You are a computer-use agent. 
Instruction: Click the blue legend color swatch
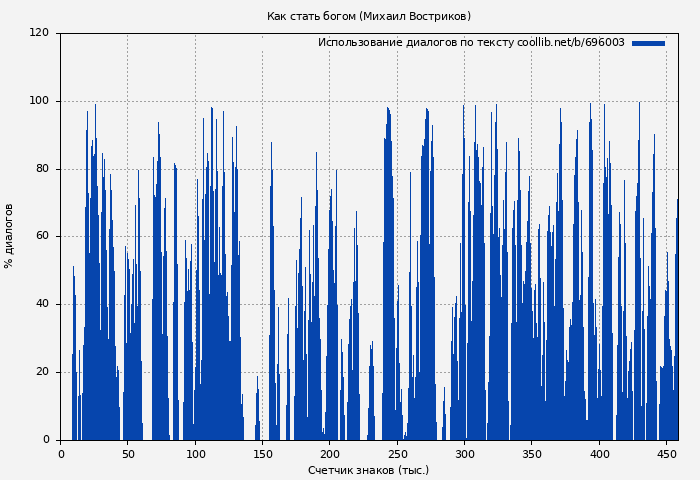[648, 43]
